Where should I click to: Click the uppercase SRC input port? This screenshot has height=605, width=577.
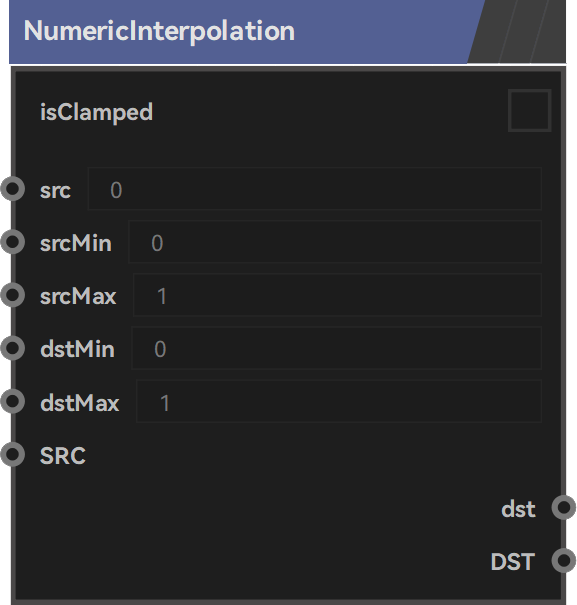13,455
